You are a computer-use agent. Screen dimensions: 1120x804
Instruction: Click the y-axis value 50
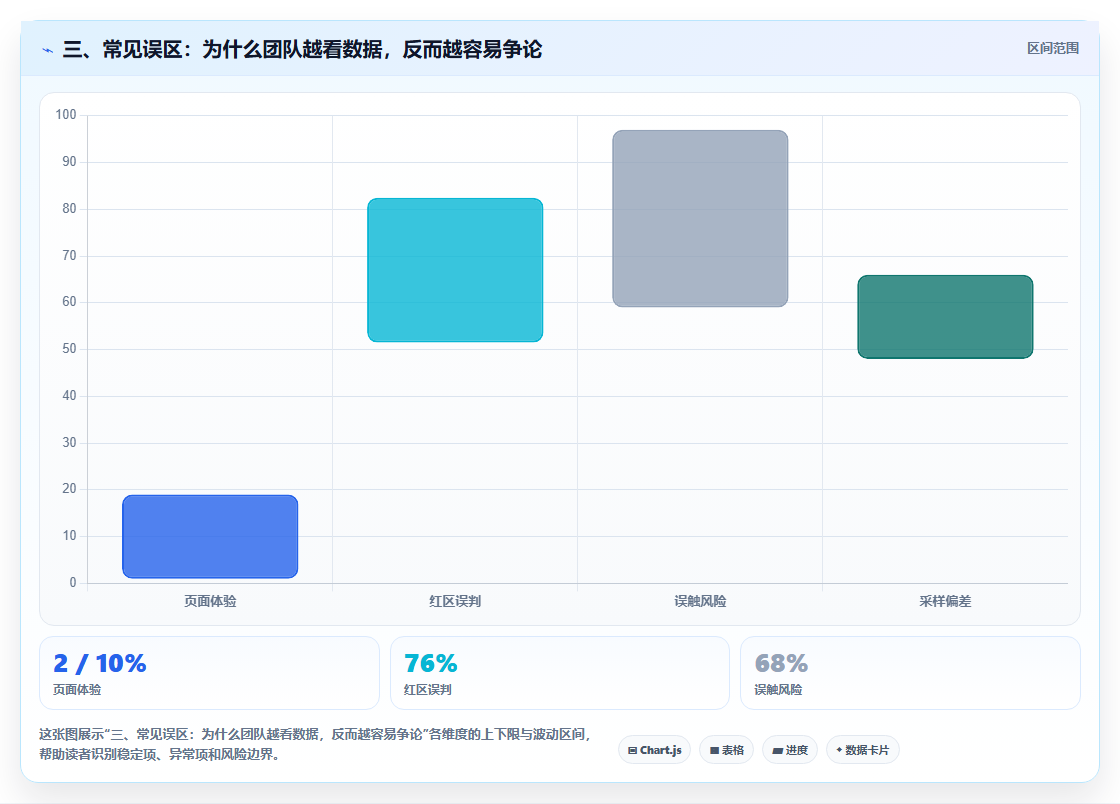click(69, 348)
